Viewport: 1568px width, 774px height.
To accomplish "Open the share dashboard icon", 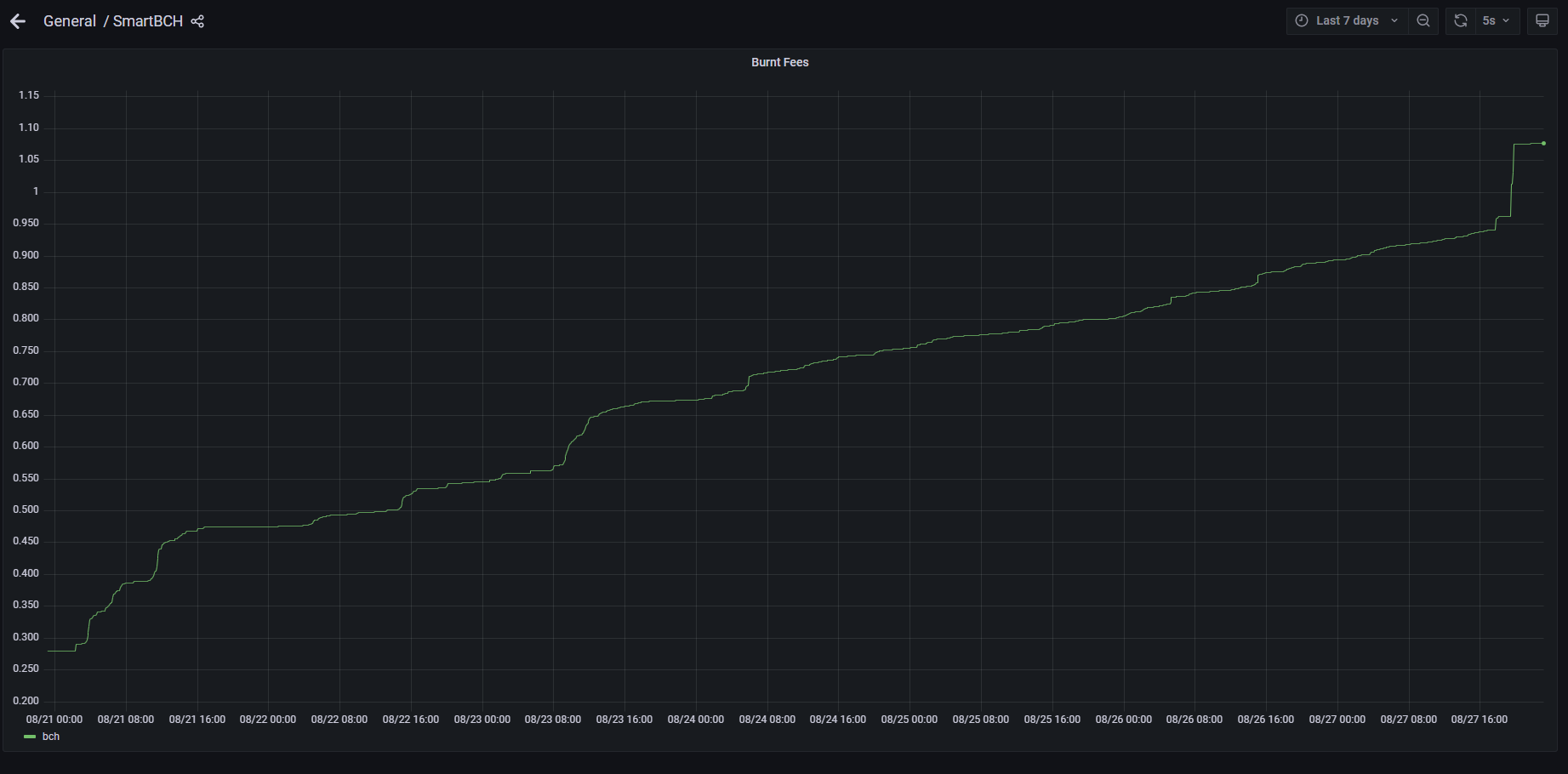I will [x=197, y=21].
